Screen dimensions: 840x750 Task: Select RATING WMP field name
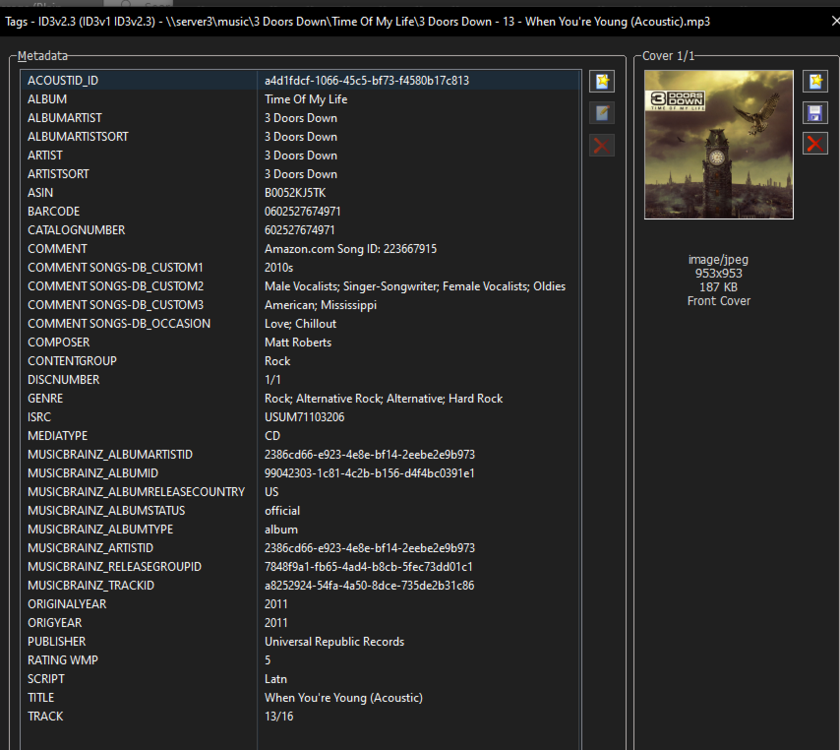coord(63,661)
